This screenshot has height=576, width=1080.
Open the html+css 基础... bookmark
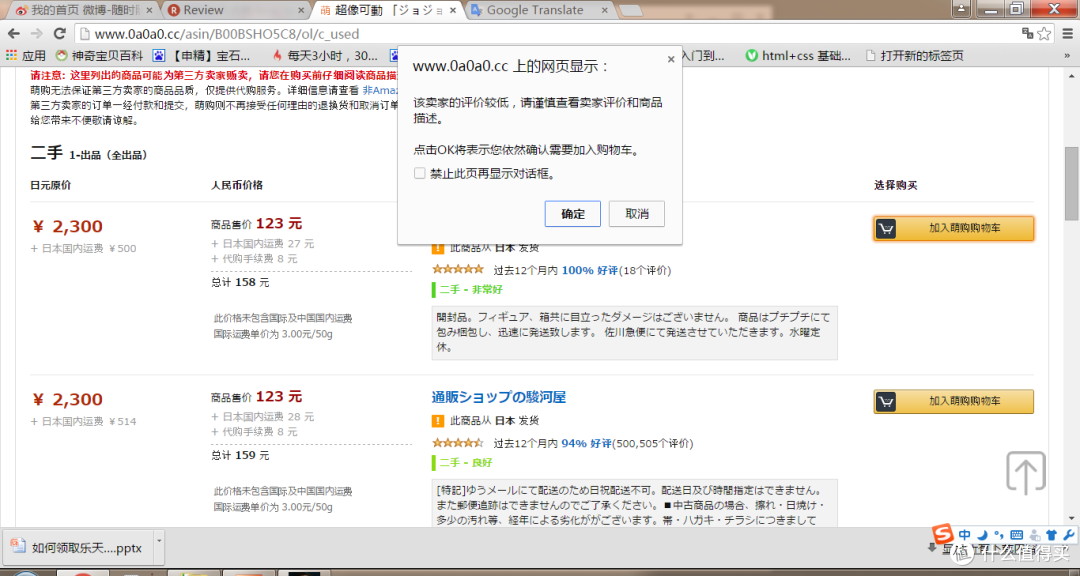tap(798, 56)
